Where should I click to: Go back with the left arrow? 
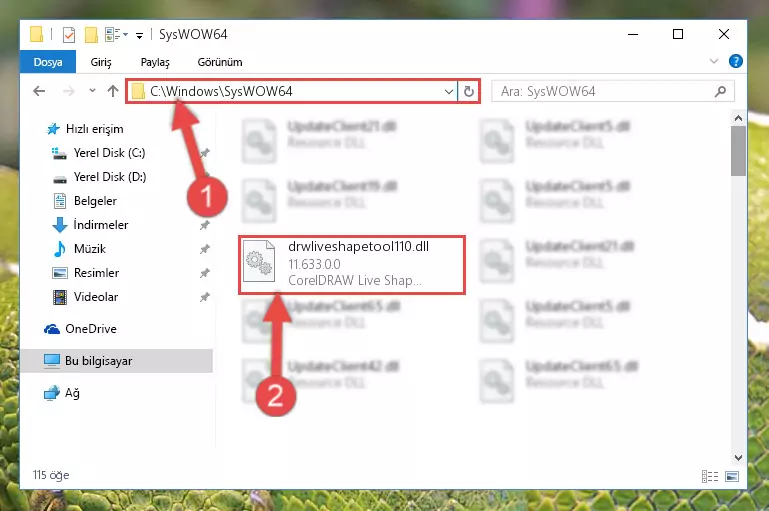click(39, 91)
